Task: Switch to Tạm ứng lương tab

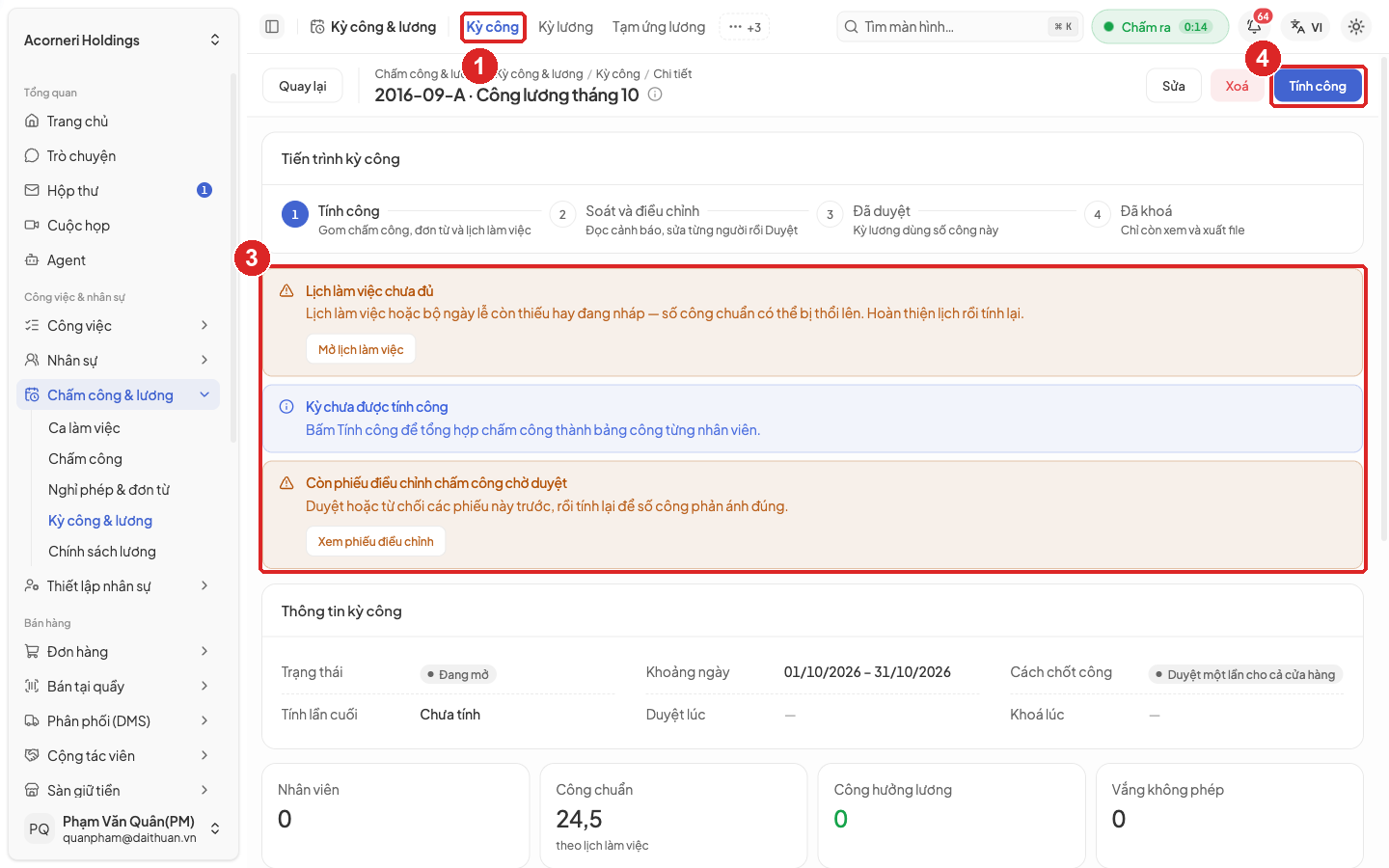Action: [x=659, y=27]
